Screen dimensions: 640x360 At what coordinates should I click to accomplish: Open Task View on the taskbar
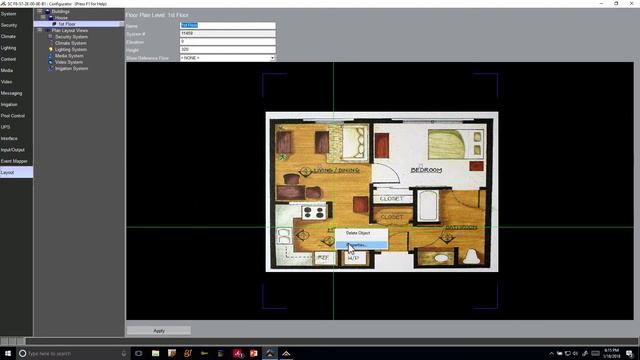[x=139, y=353]
